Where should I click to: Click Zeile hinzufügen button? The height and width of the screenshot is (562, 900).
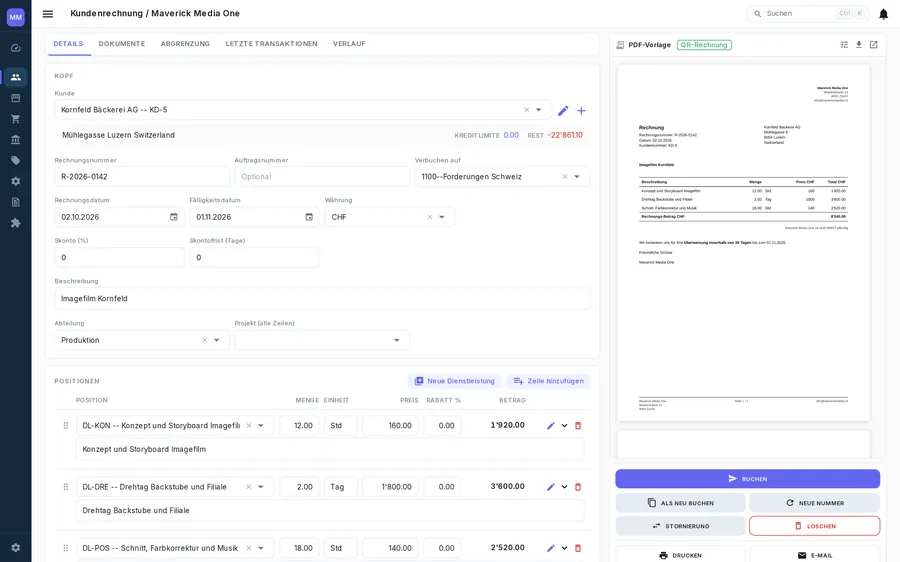[x=548, y=381]
